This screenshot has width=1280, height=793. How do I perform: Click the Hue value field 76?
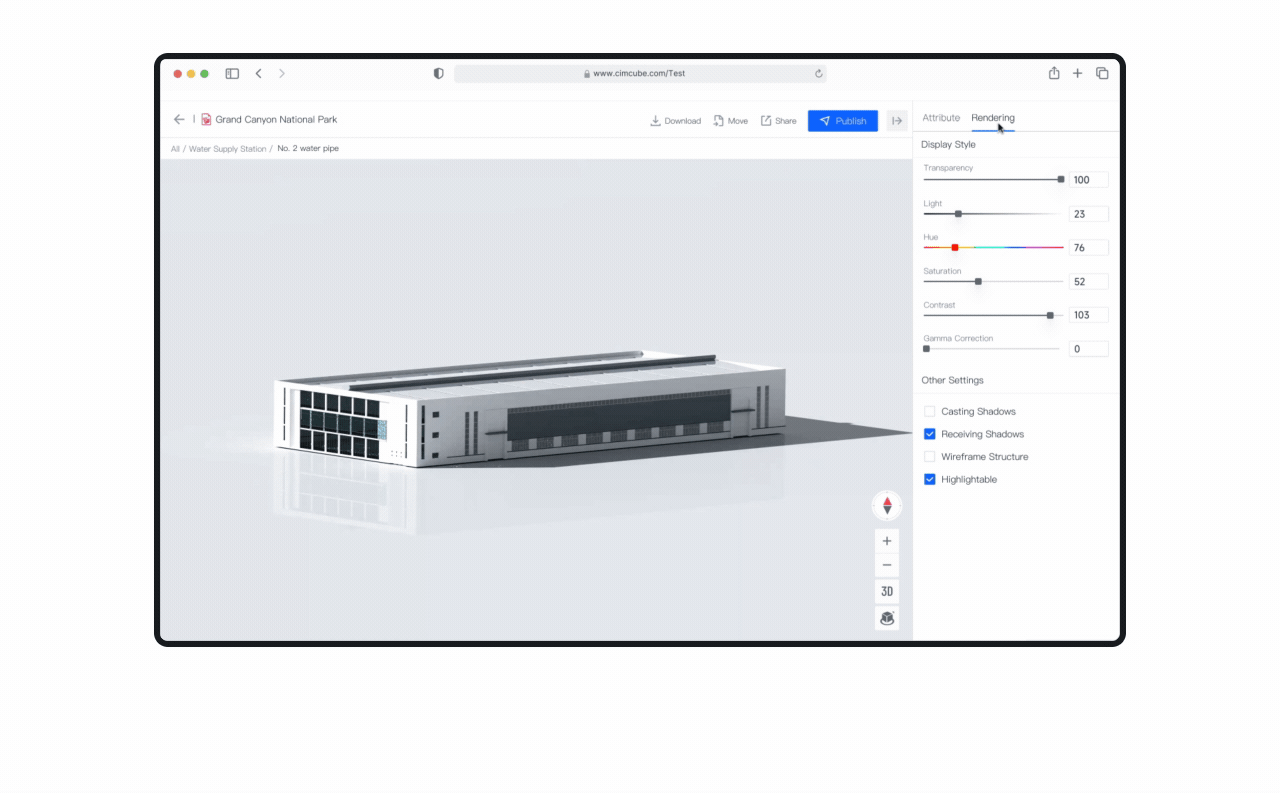click(1088, 248)
